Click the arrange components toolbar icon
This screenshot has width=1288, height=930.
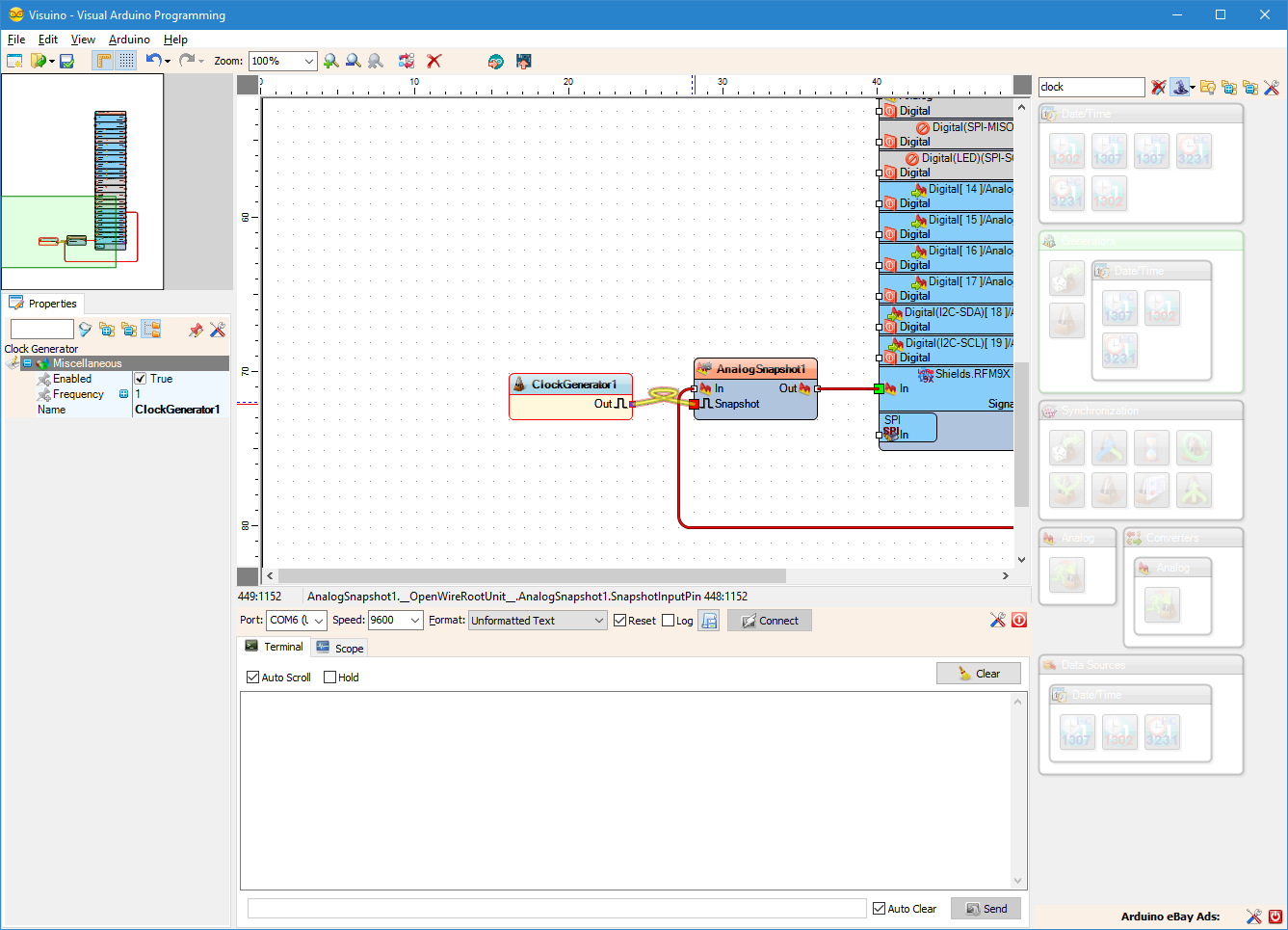click(x=407, y=61)
